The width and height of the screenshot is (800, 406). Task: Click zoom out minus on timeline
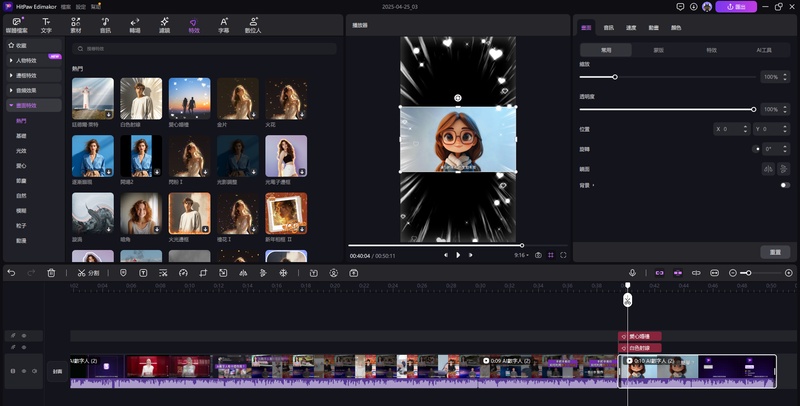point(733,273)
